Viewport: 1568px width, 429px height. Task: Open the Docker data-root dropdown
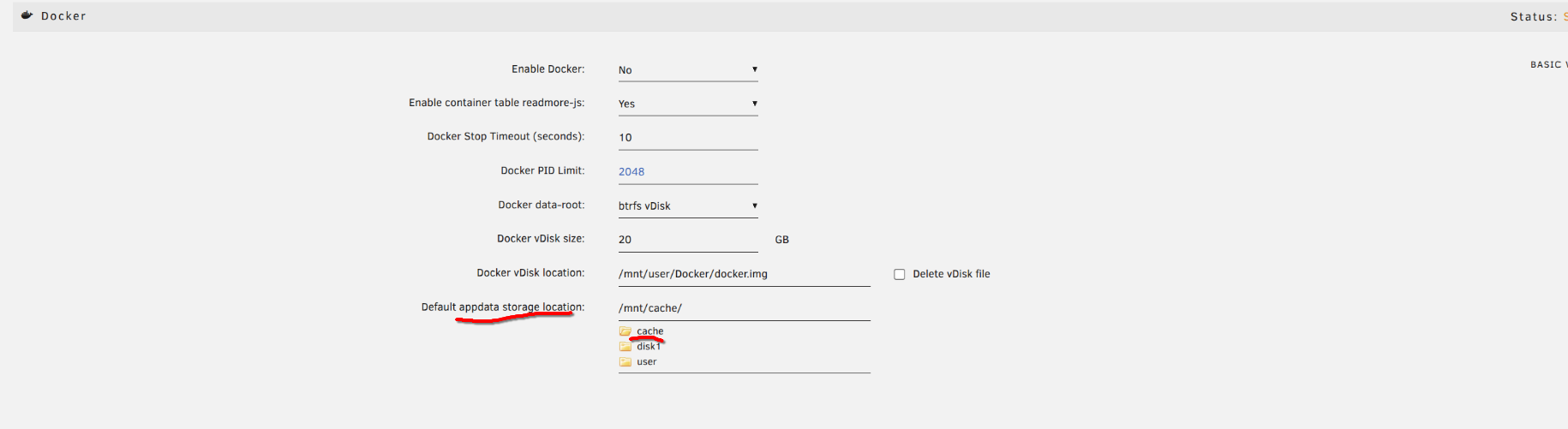click(688, 206)
